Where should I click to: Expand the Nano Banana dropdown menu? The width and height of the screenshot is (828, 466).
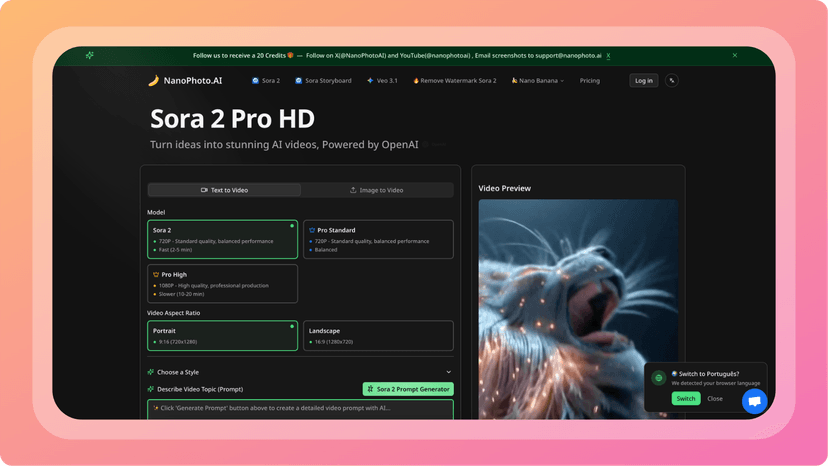pyautogui.click(x=538, y=81)
